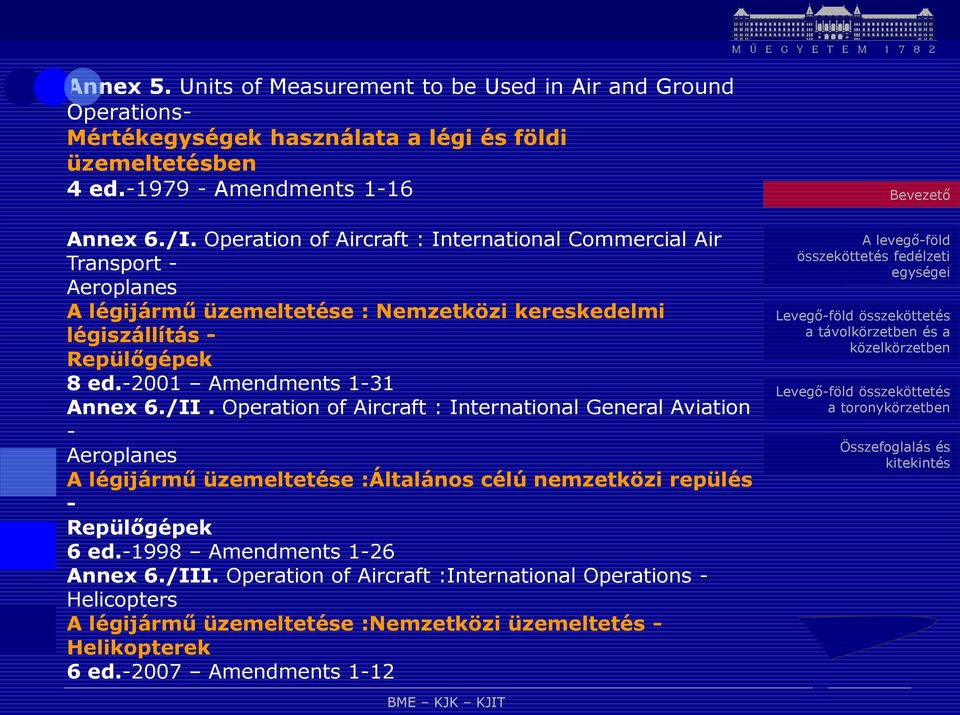Click the orange 'üzemeltetésben' word
The height and width of the screenshot is (715, 960).
click(x=162, y=163)
